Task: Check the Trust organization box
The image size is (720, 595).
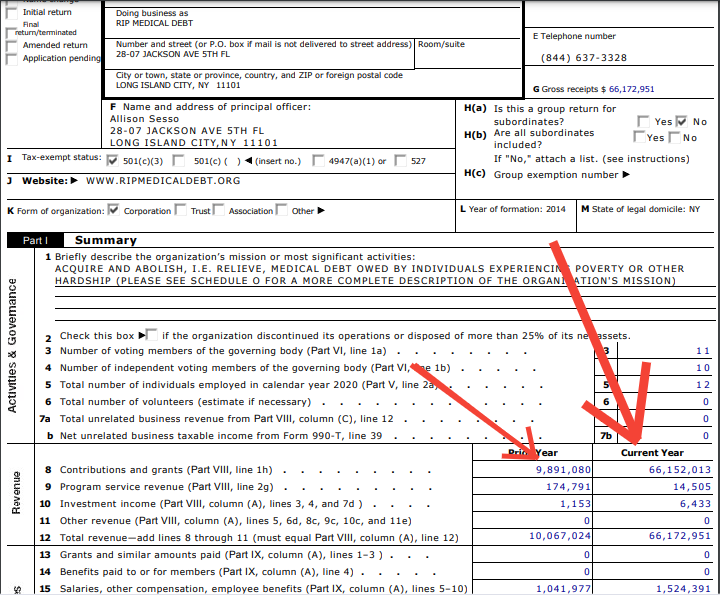Action: tap(181, 210)
